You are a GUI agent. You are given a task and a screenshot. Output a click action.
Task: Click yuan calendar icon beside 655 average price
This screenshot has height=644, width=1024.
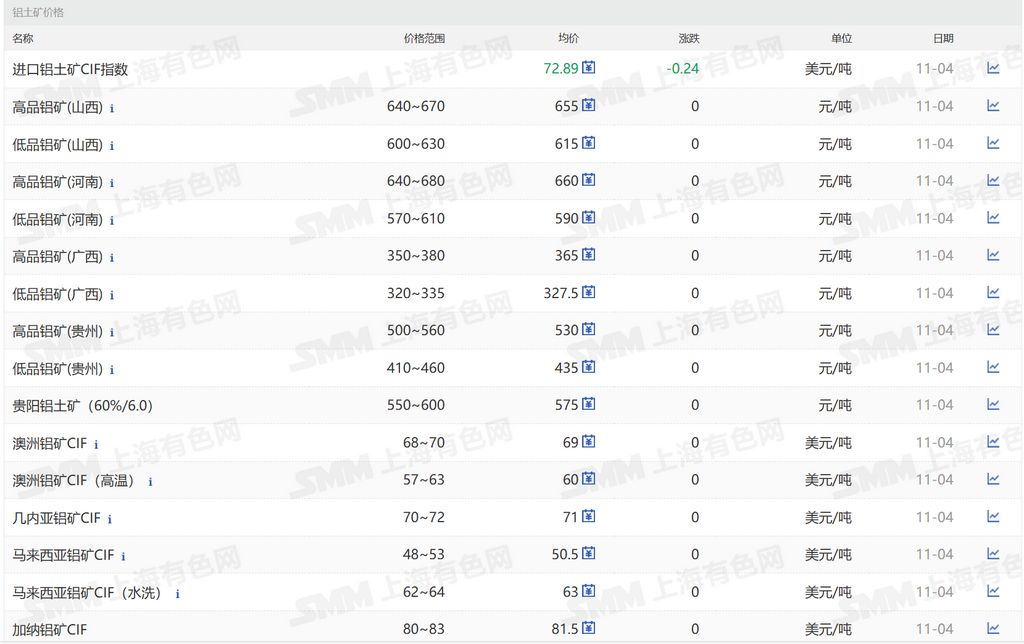[x=589, y=105]
